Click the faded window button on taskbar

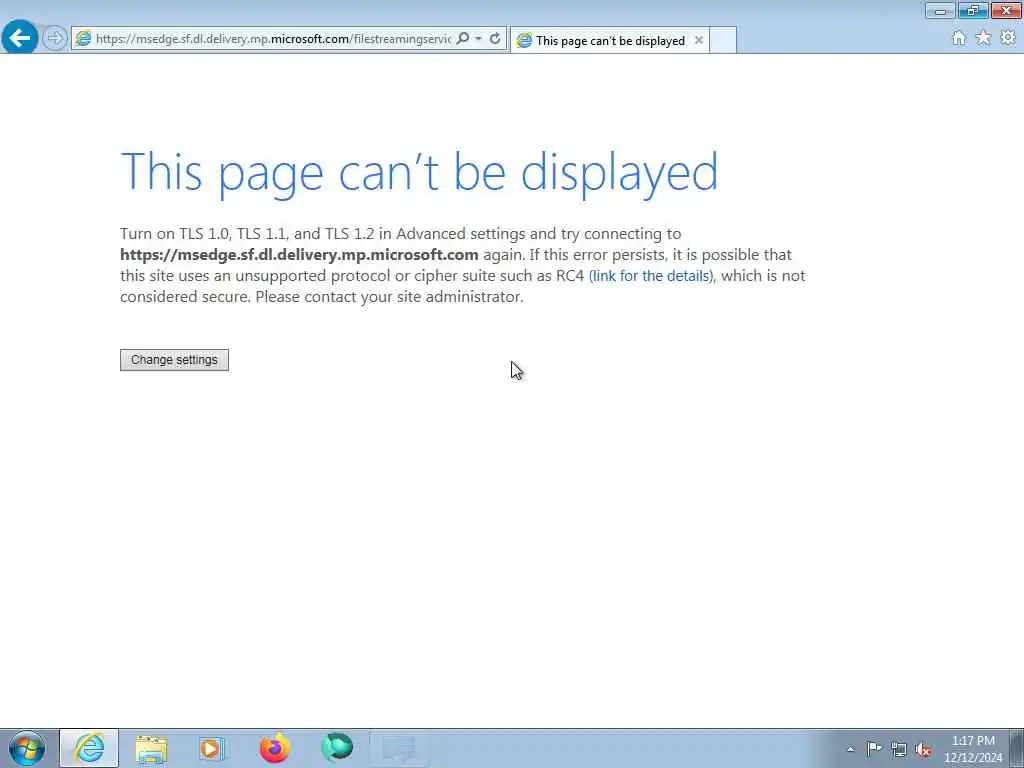point(399,748)
